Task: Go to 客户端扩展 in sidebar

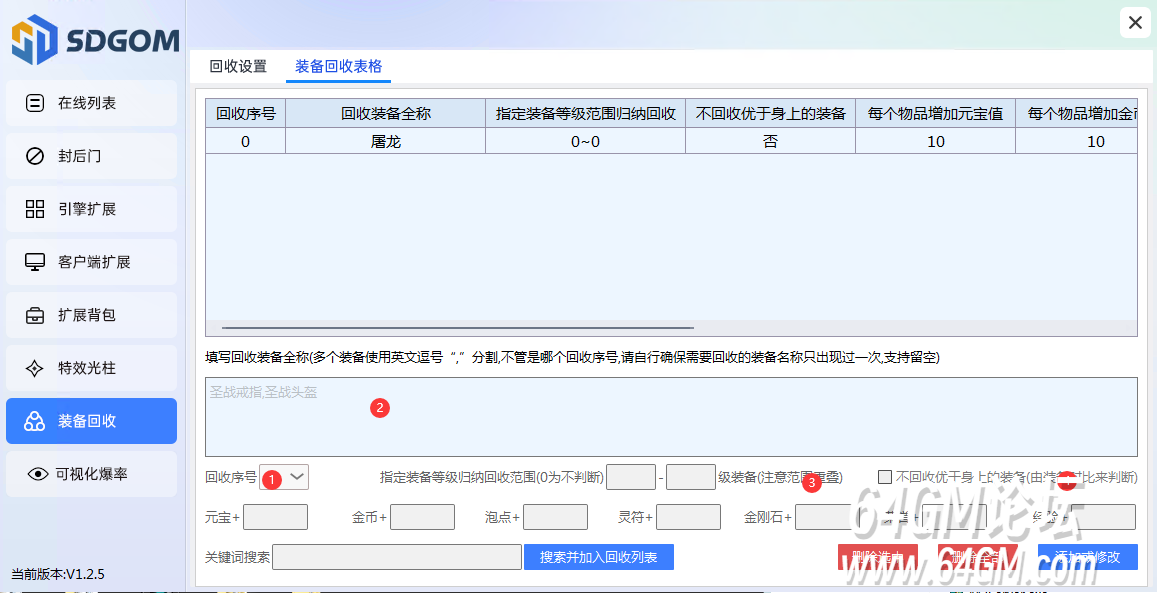Action: (x=91, y=262)
